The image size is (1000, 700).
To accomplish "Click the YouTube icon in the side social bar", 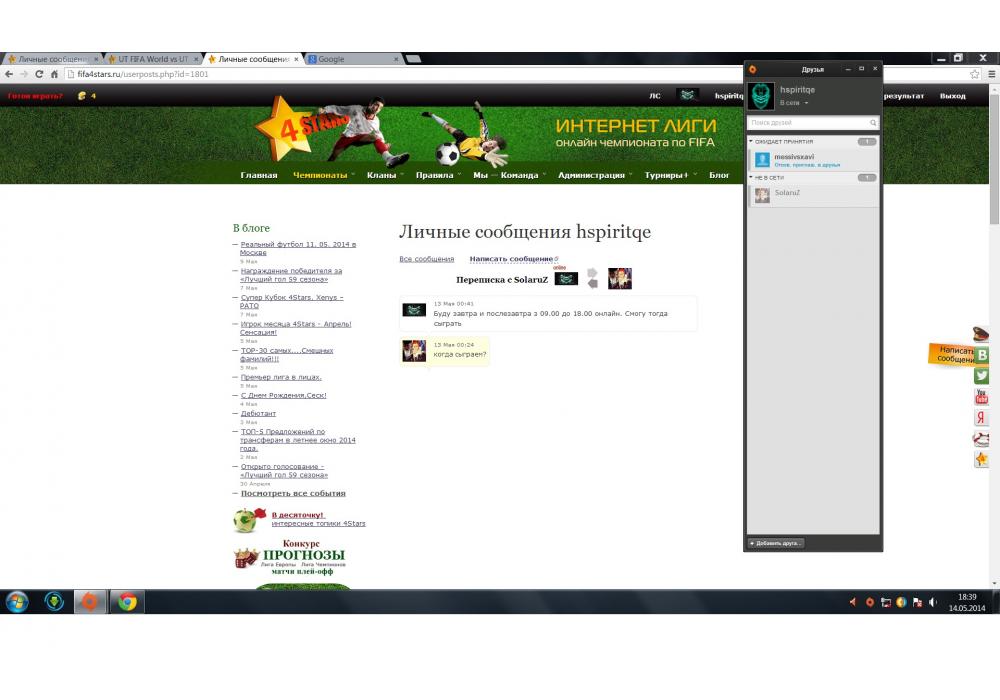I will pyautogui.click(x=982, y=397).
